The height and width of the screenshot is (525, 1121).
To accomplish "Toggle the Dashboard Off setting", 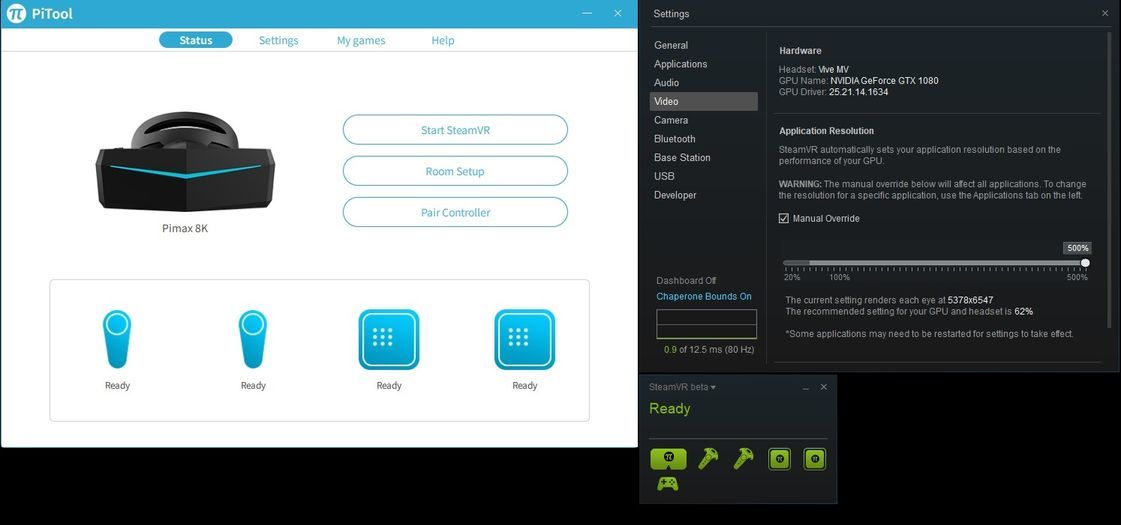I will 686,281.
